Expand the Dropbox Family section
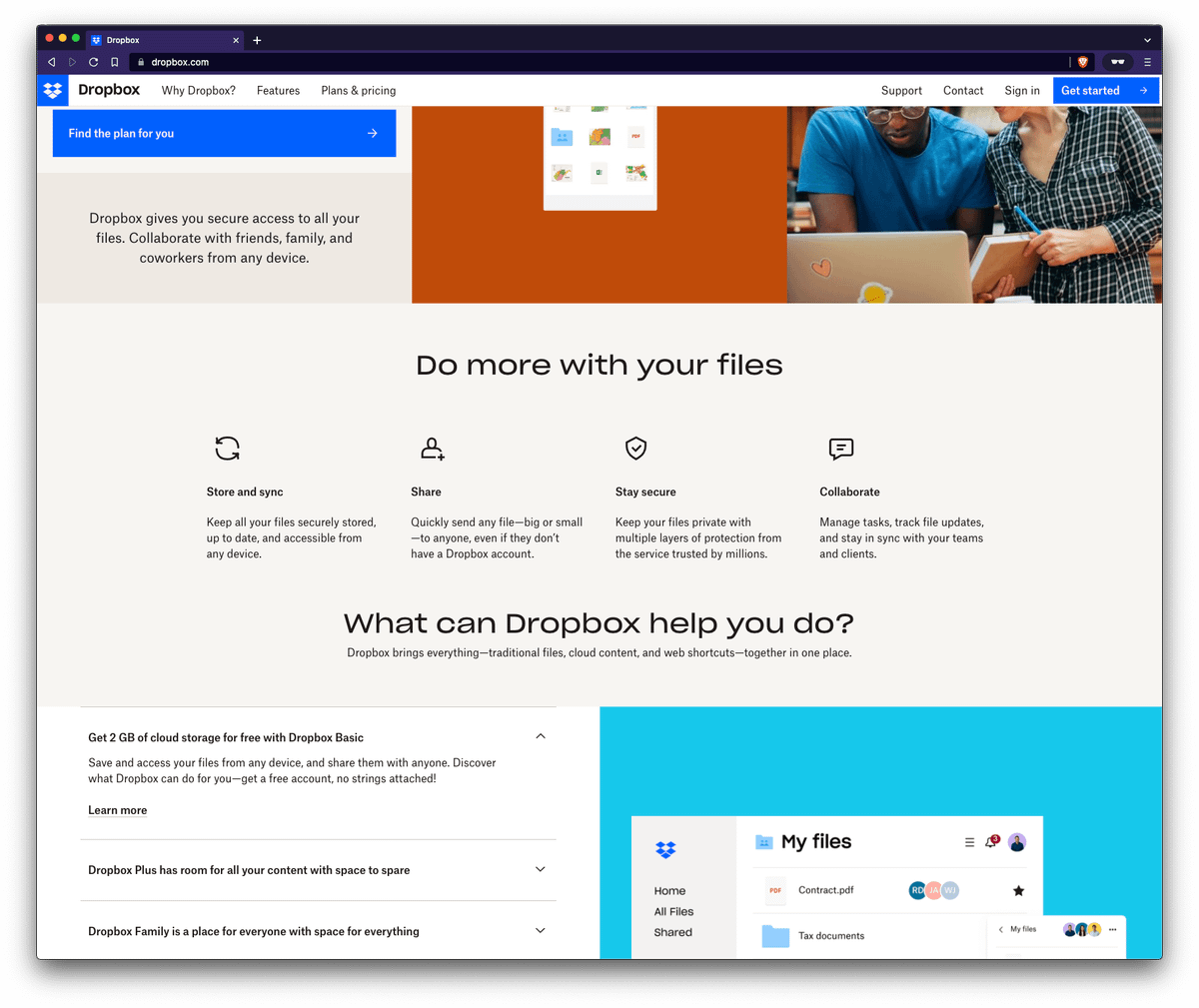This screenshot has width=1199, height=1008. [541, 930]
